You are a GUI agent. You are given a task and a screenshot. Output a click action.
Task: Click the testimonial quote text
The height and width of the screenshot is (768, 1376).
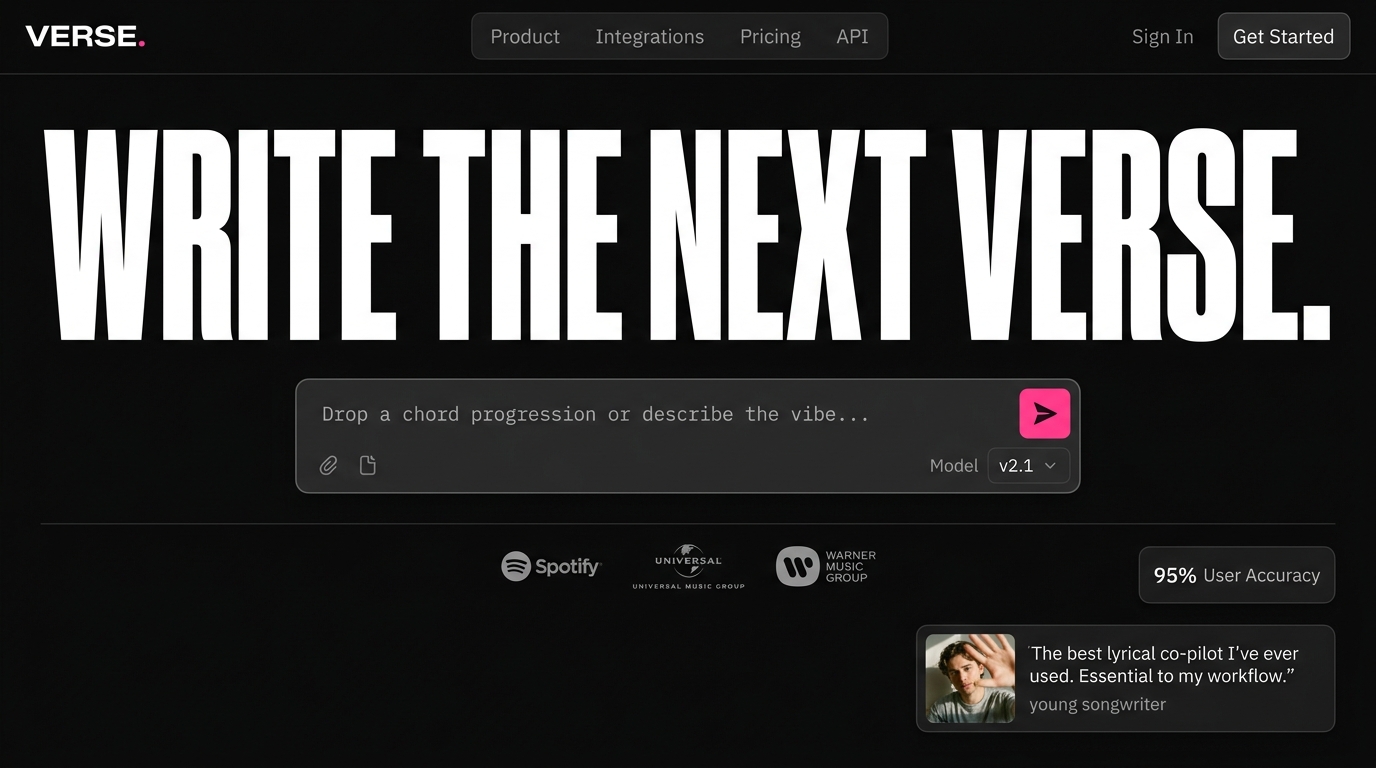point(1164,665)
